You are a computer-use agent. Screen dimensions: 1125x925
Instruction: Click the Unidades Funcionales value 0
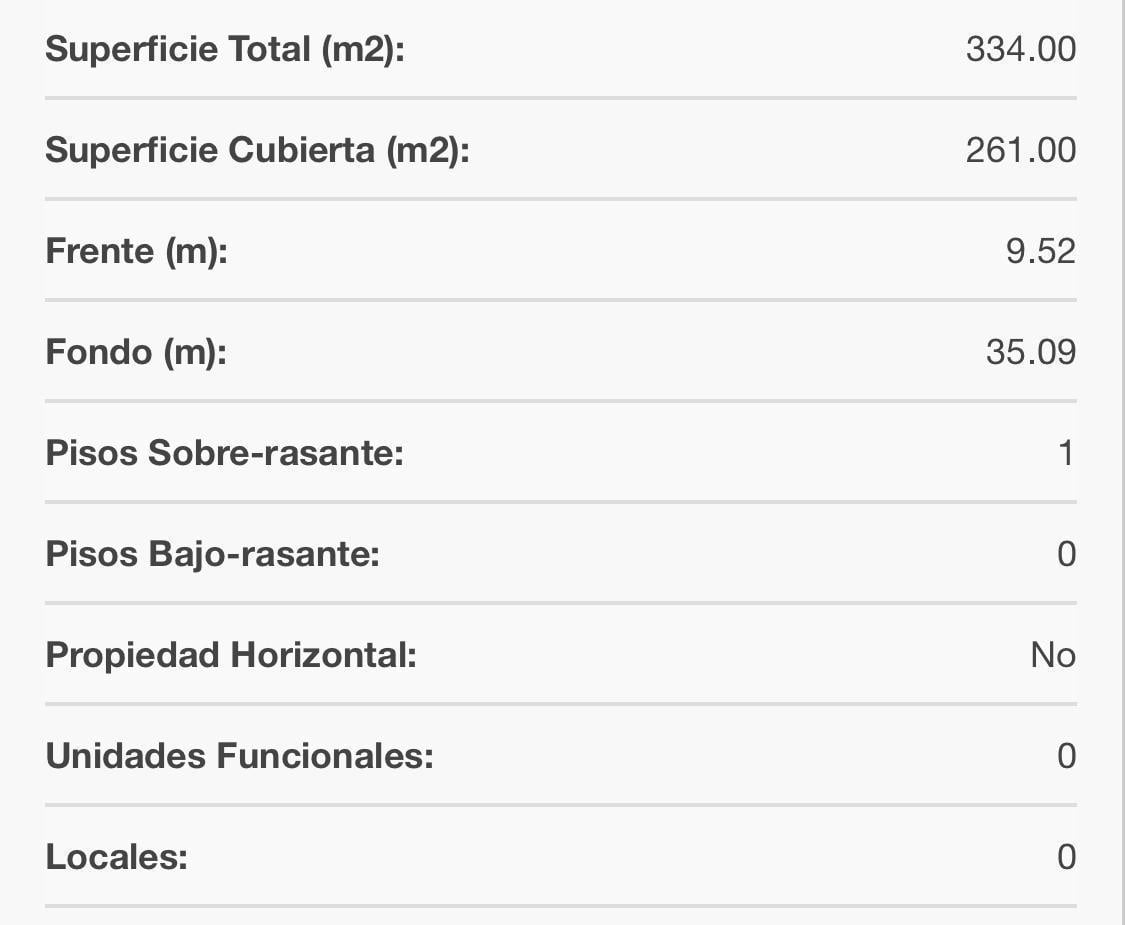pyautogui.click(x=1066, y=756)
